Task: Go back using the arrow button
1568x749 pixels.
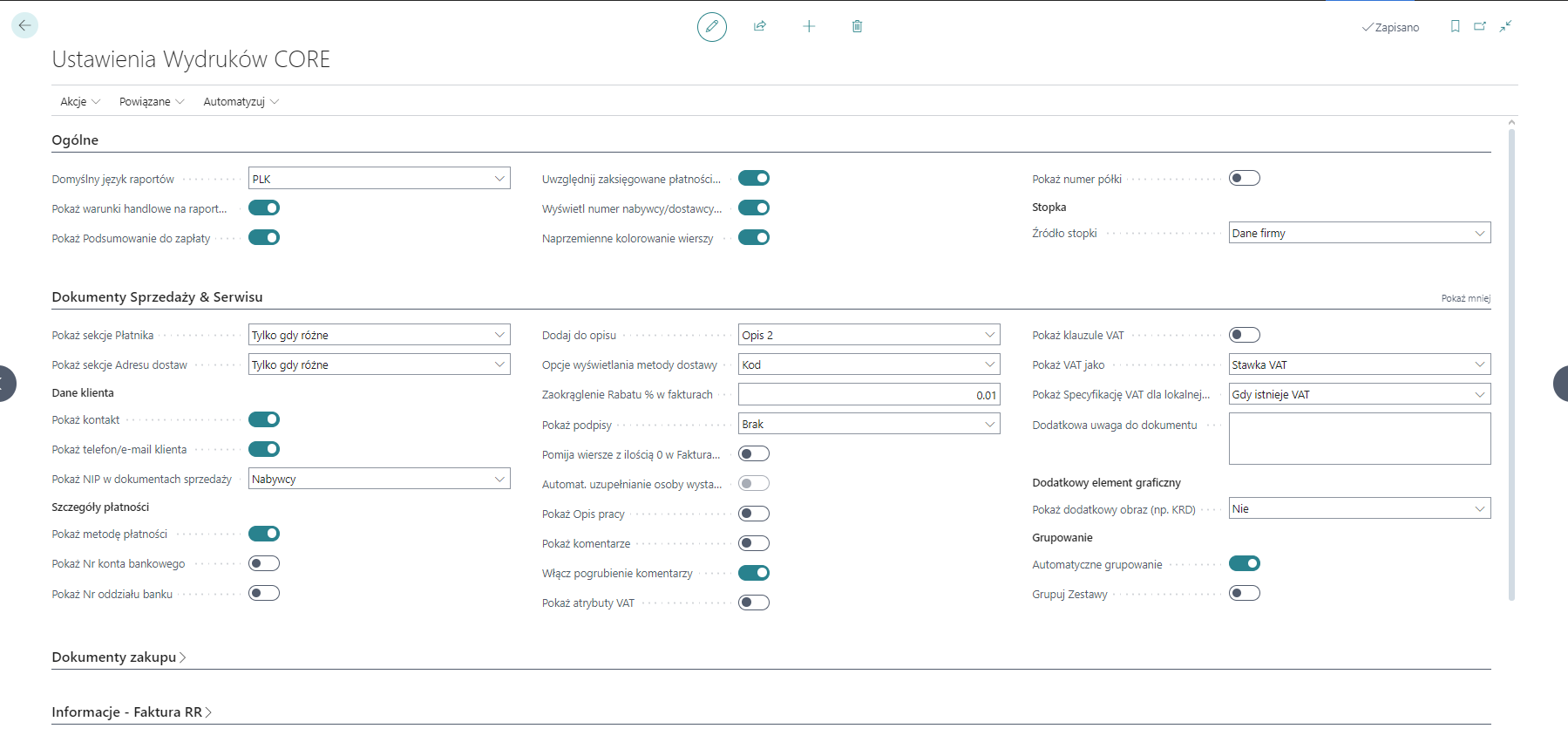Action: pos(24,25)
